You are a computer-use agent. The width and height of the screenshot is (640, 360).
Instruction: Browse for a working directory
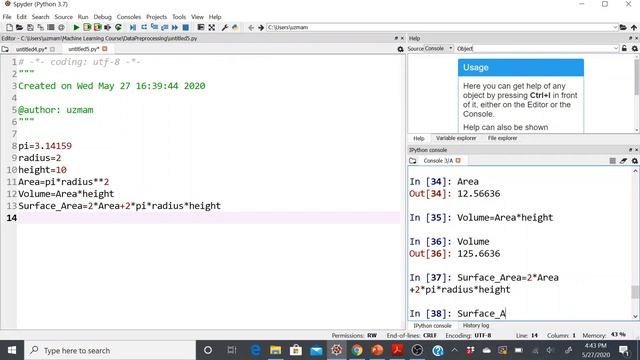[x=623, y=27]
